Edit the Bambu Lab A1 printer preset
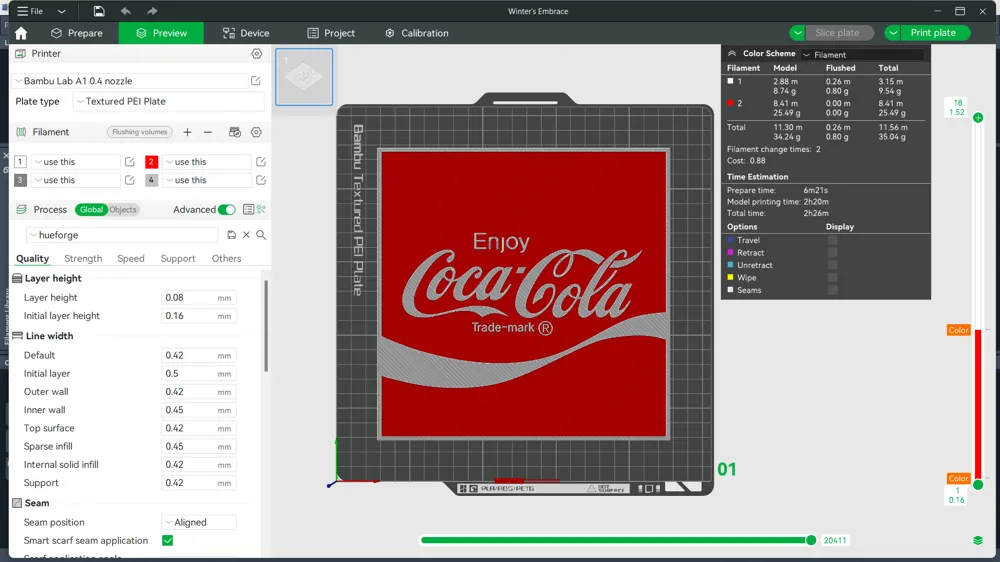Viewport: 1000px width, 562px height. click(x=256, y=80)
